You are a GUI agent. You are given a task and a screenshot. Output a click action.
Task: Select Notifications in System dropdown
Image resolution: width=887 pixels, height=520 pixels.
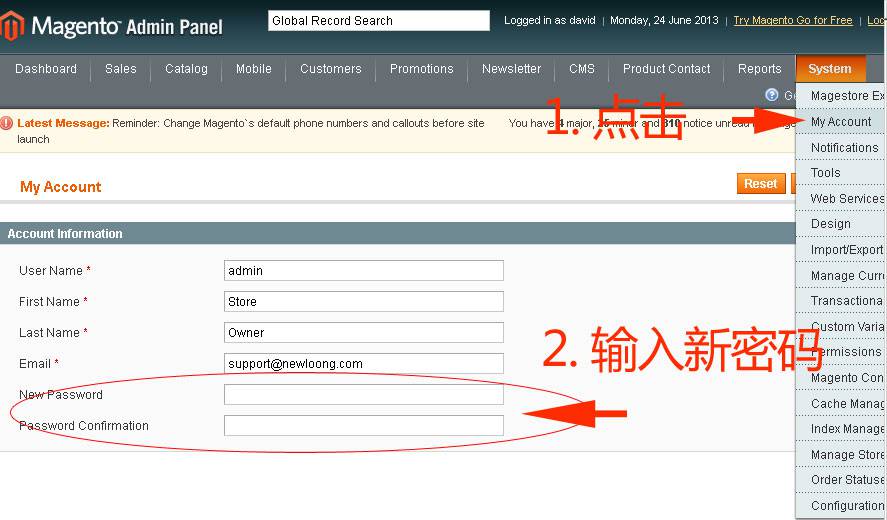point(844,148)
